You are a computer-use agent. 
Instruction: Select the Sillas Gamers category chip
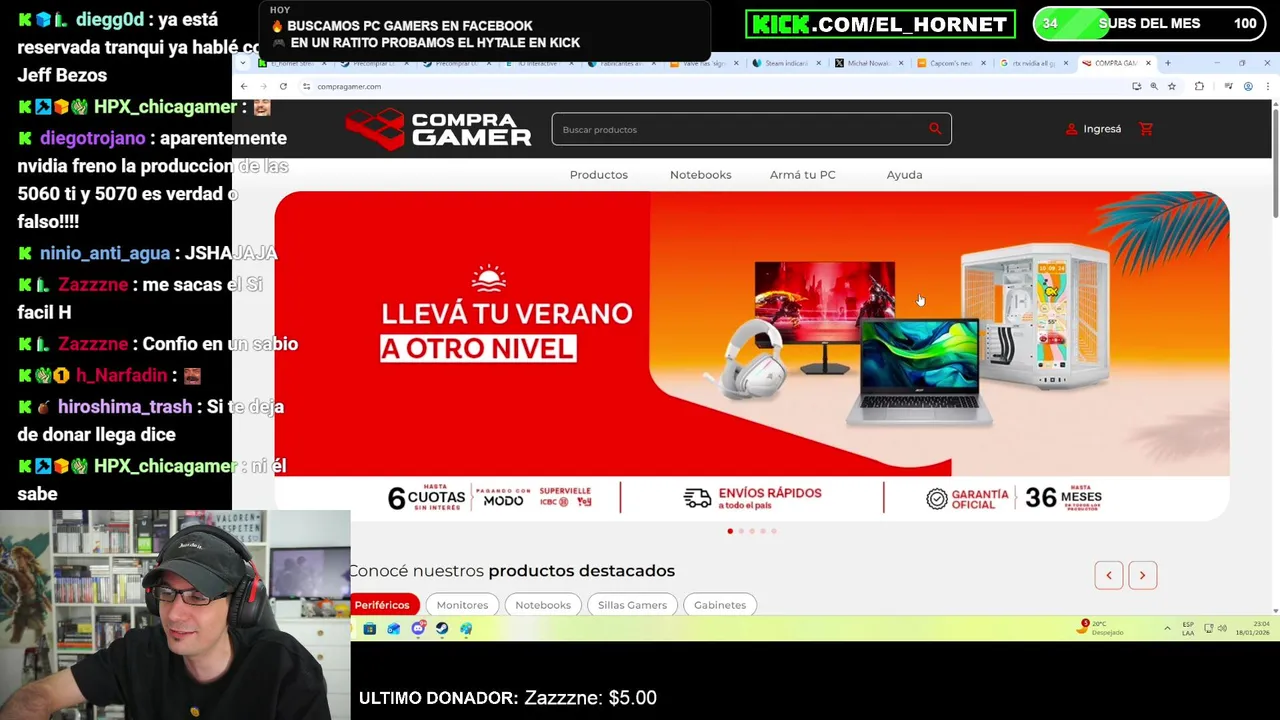(x=632, y=605)
